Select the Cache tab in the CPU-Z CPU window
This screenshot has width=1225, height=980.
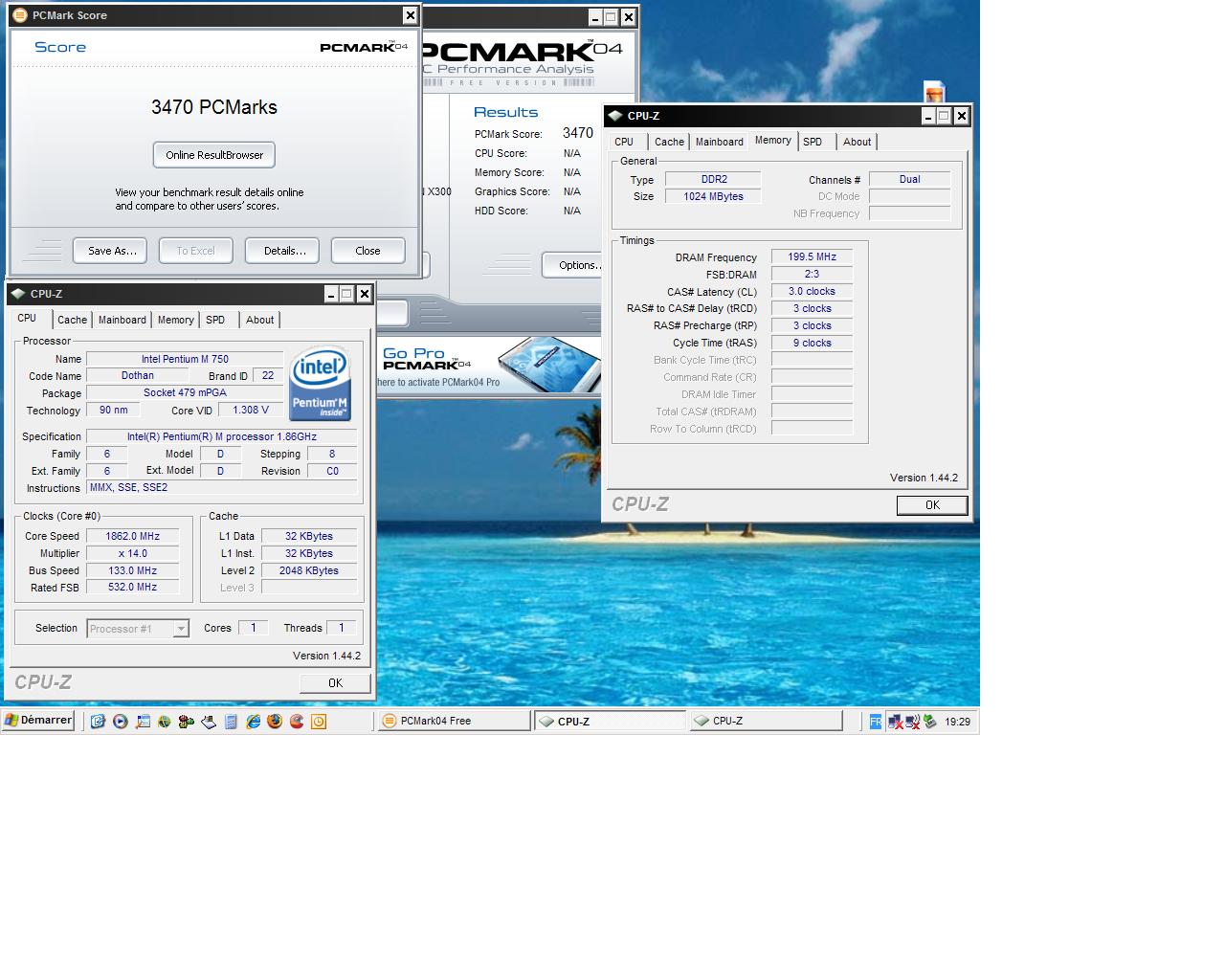coord(72,320)
